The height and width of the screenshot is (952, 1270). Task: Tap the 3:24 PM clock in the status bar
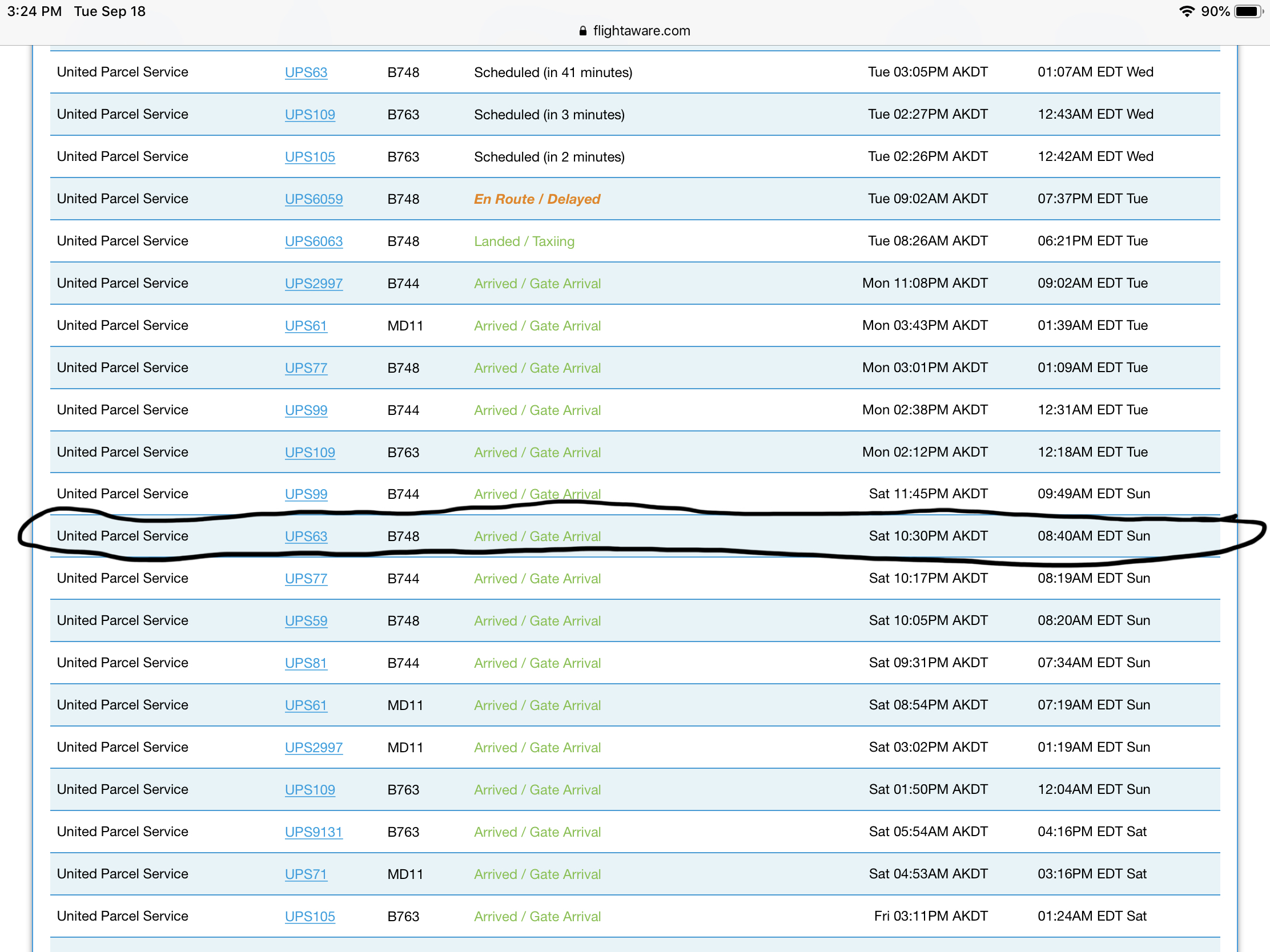pyautogui.click(x=34, y=11)
